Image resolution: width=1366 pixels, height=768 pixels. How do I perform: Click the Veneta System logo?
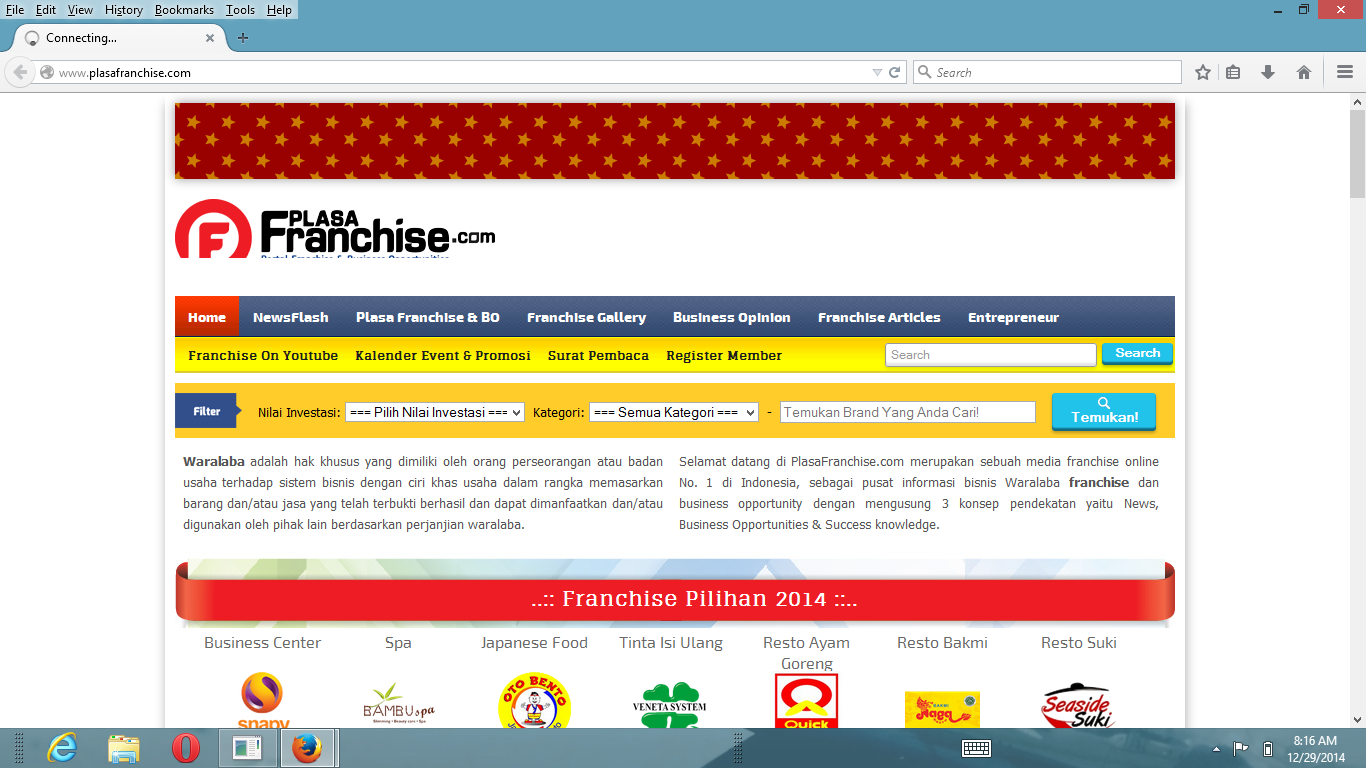(x=670, y=705)
